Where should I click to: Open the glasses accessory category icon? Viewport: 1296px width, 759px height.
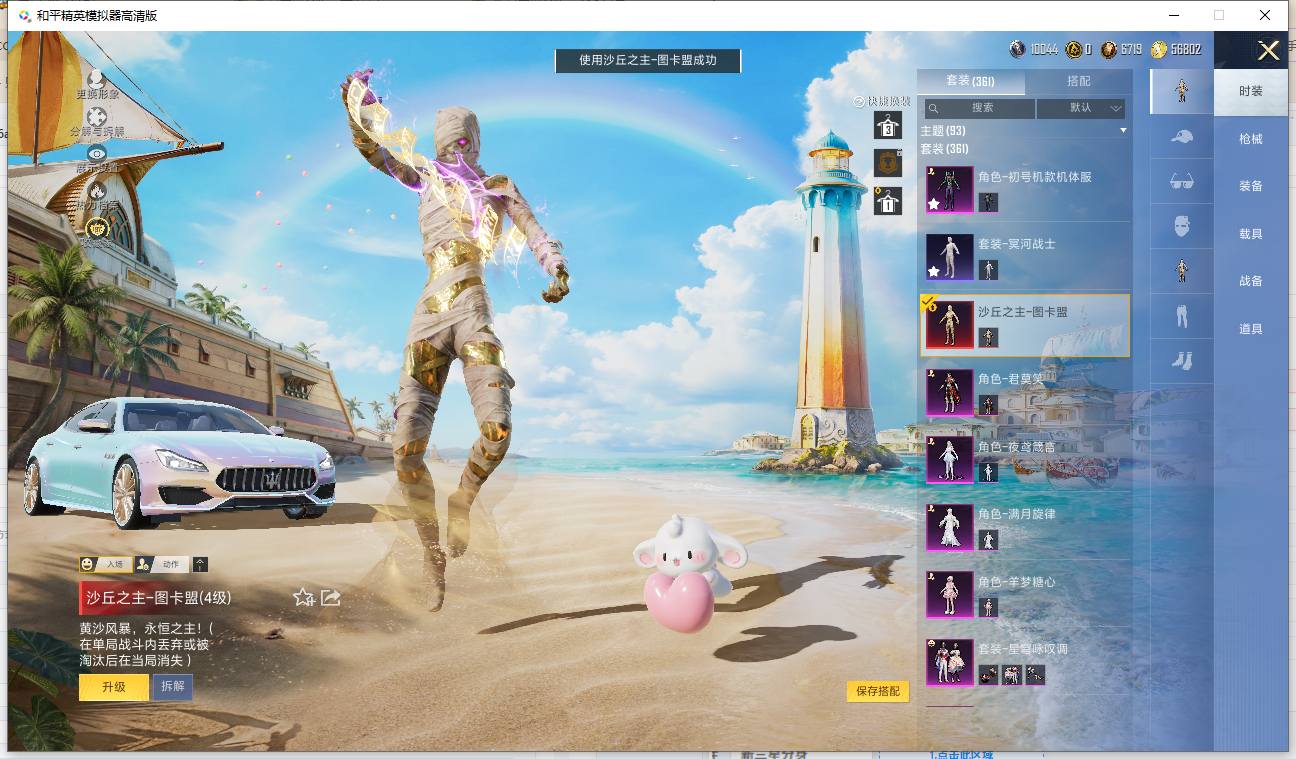(1181, 181)
